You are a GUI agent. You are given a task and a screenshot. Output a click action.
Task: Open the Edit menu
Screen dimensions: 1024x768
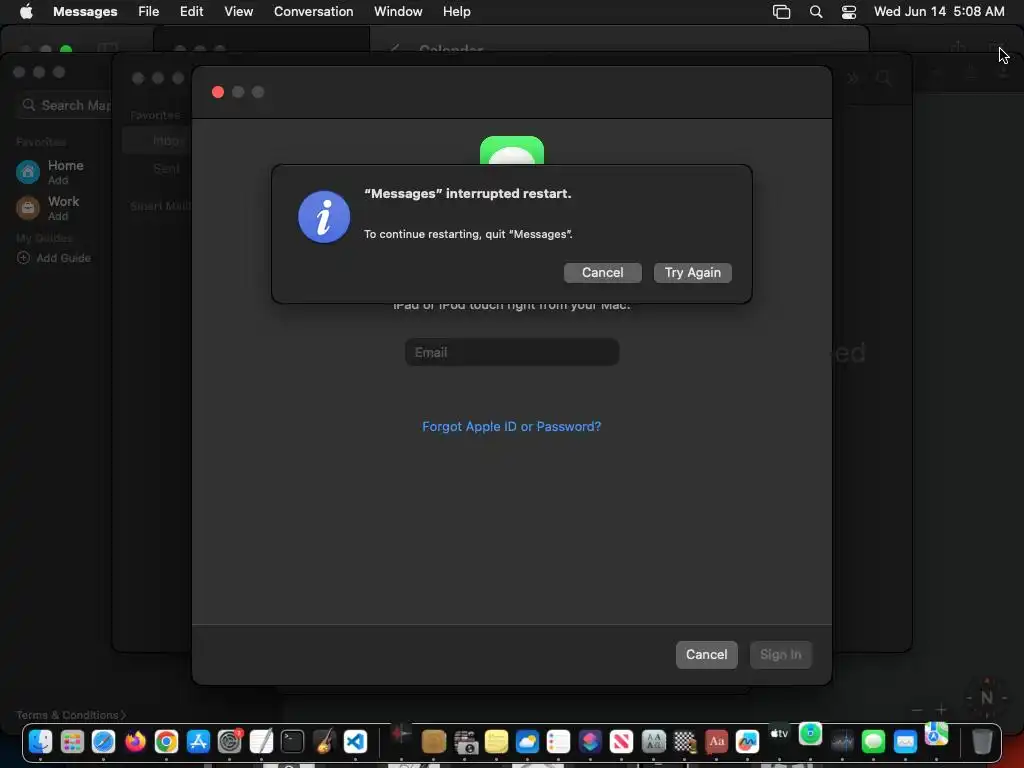(191, 12)
